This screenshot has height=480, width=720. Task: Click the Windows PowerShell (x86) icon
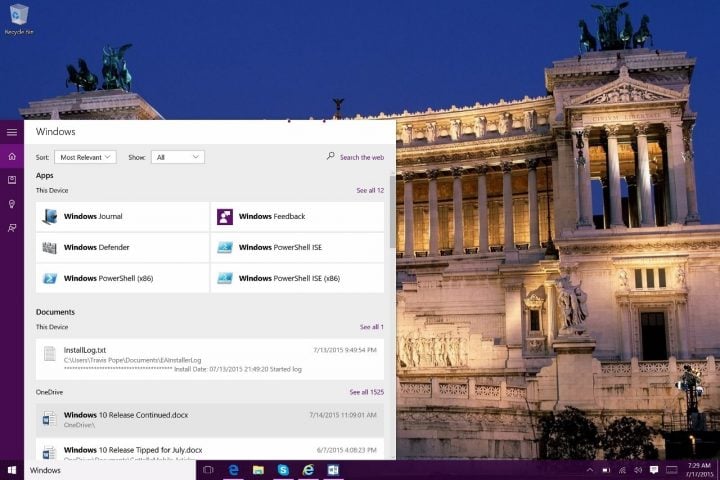pos(50,278)
